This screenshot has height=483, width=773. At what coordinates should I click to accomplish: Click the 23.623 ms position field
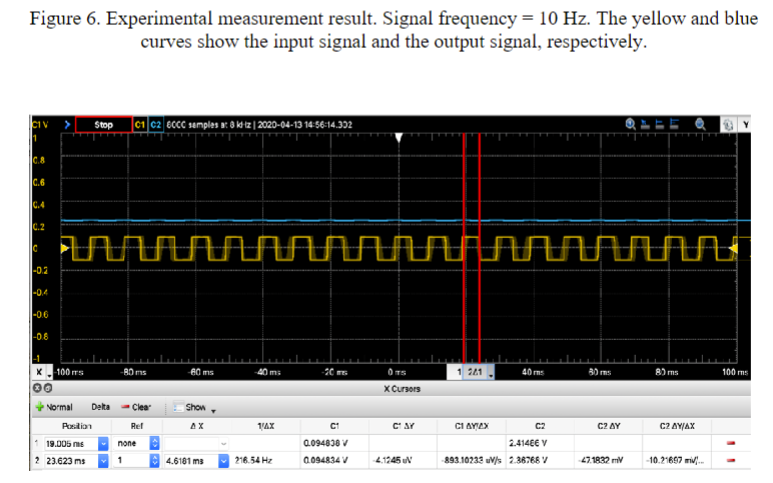(x=71, y=461)
